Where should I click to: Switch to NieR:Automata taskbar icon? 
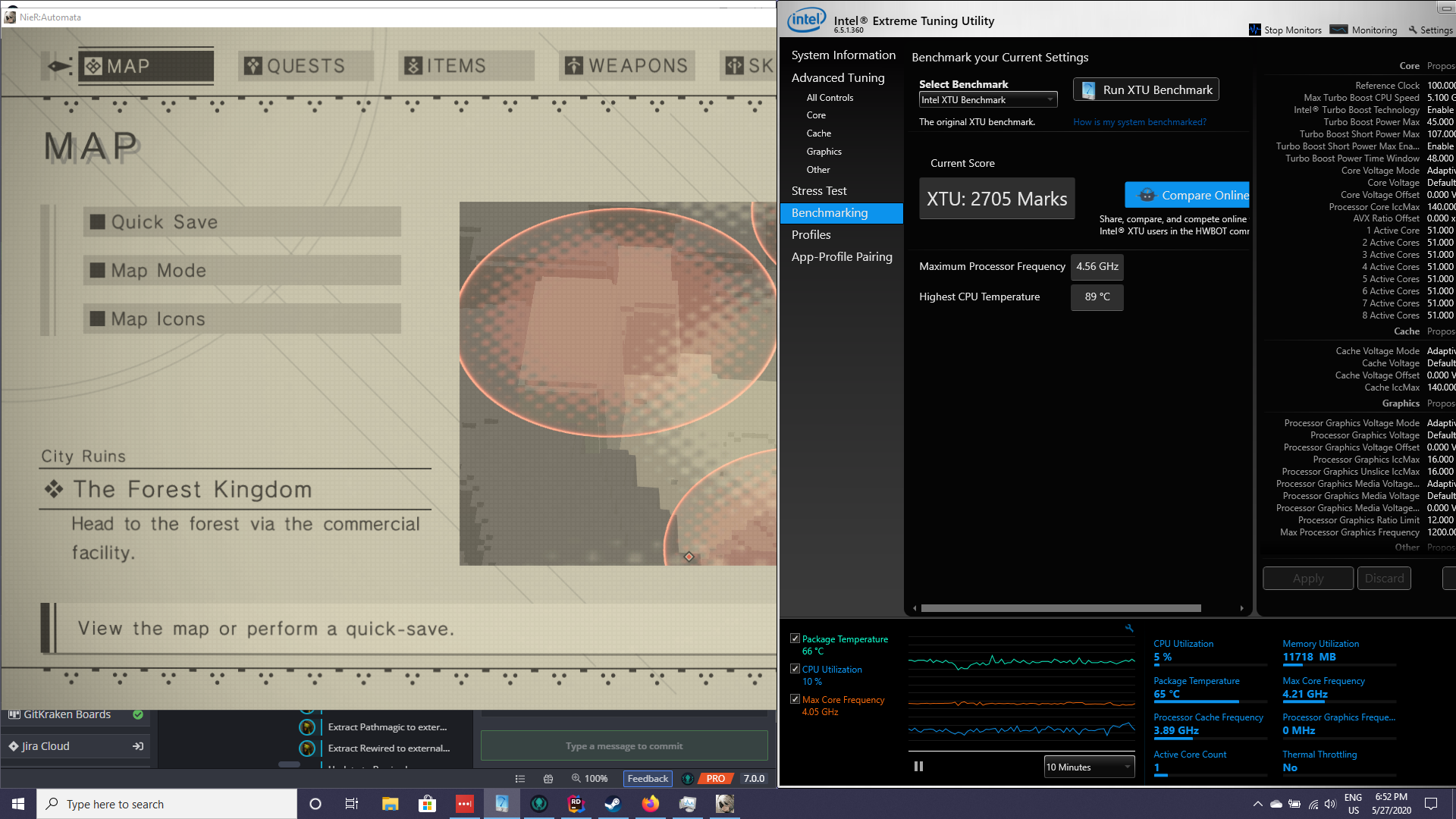pyautogui.click(x=725, y=804)
